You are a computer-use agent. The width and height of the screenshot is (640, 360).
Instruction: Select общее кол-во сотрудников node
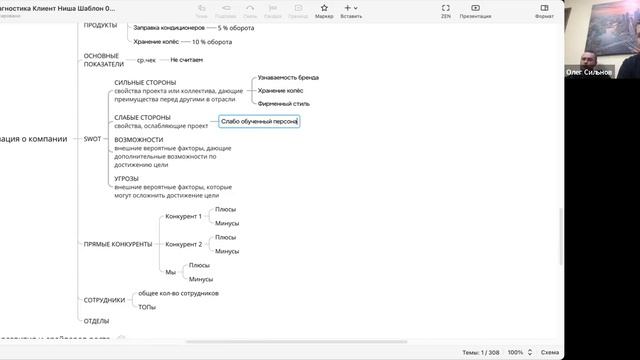click(178, 293)
